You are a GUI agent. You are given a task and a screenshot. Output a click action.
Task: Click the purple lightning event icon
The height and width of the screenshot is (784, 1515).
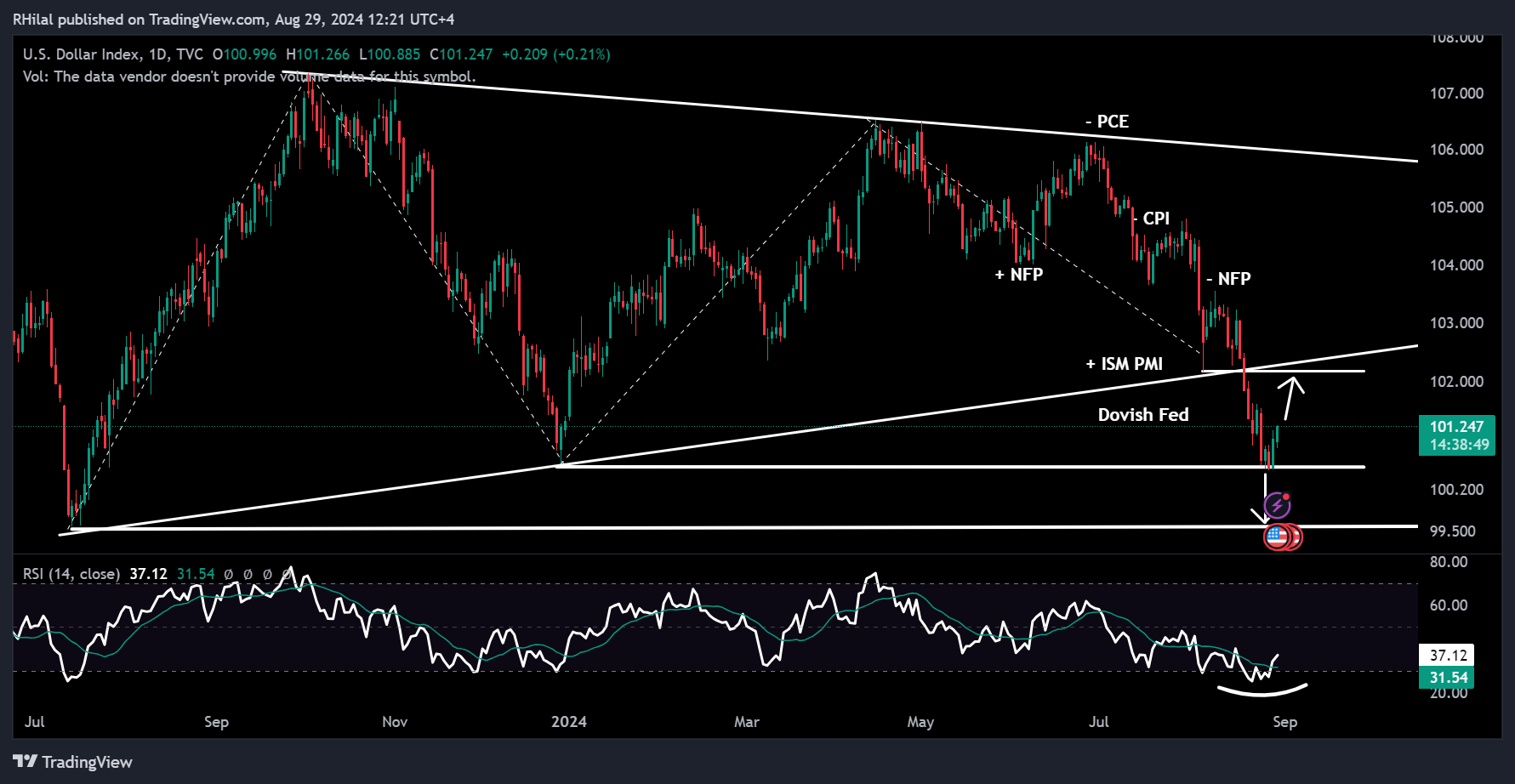point(1277,505)
